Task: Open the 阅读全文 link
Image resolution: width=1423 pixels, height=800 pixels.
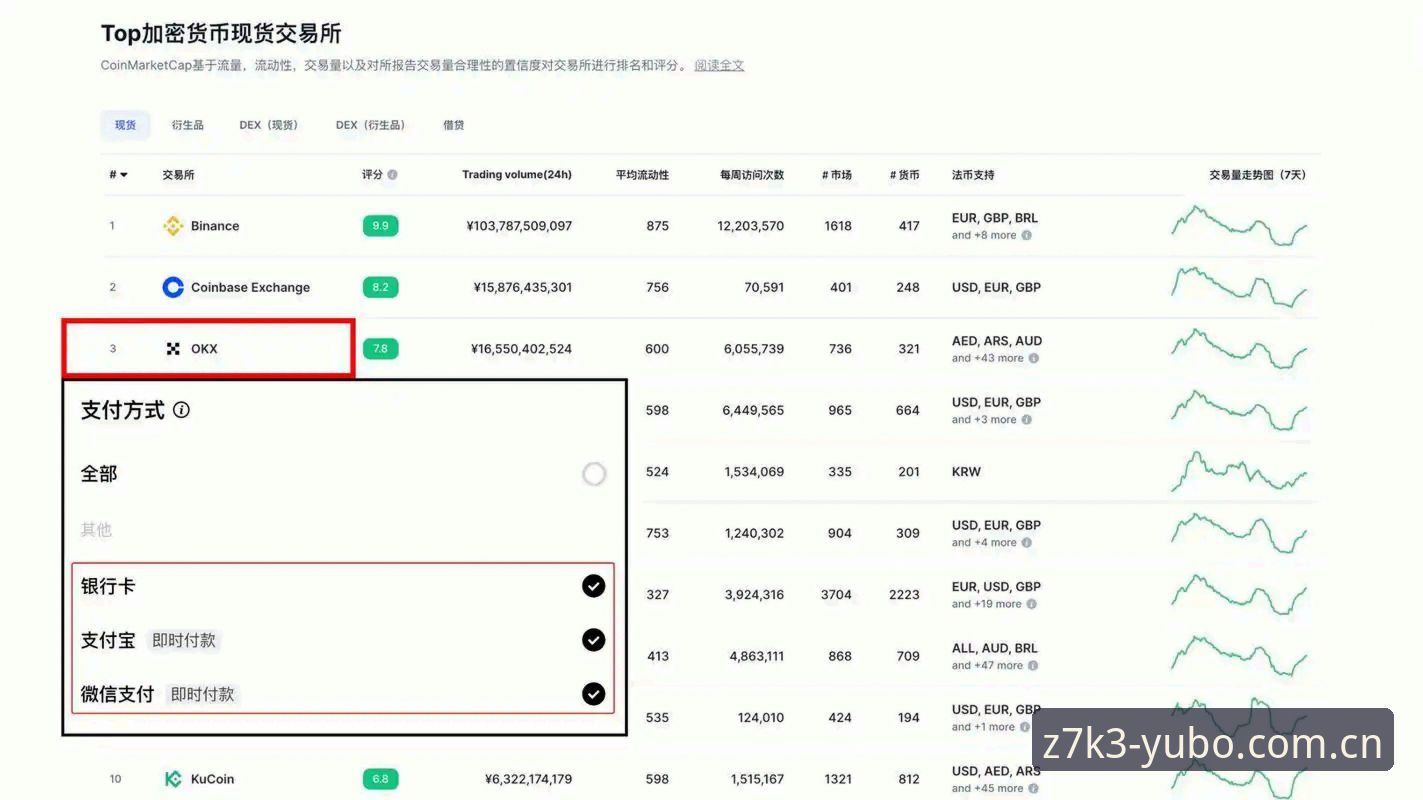Action: pyautogui.click(x=719, y=66)
